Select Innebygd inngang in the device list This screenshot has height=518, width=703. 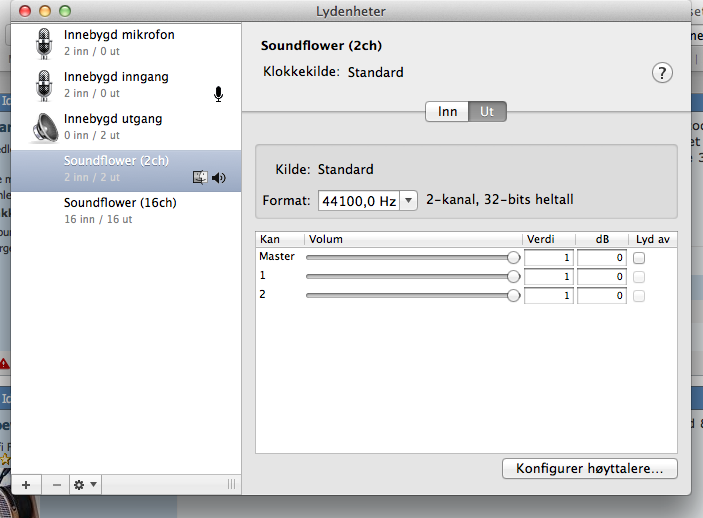click(x=126, y=85)
